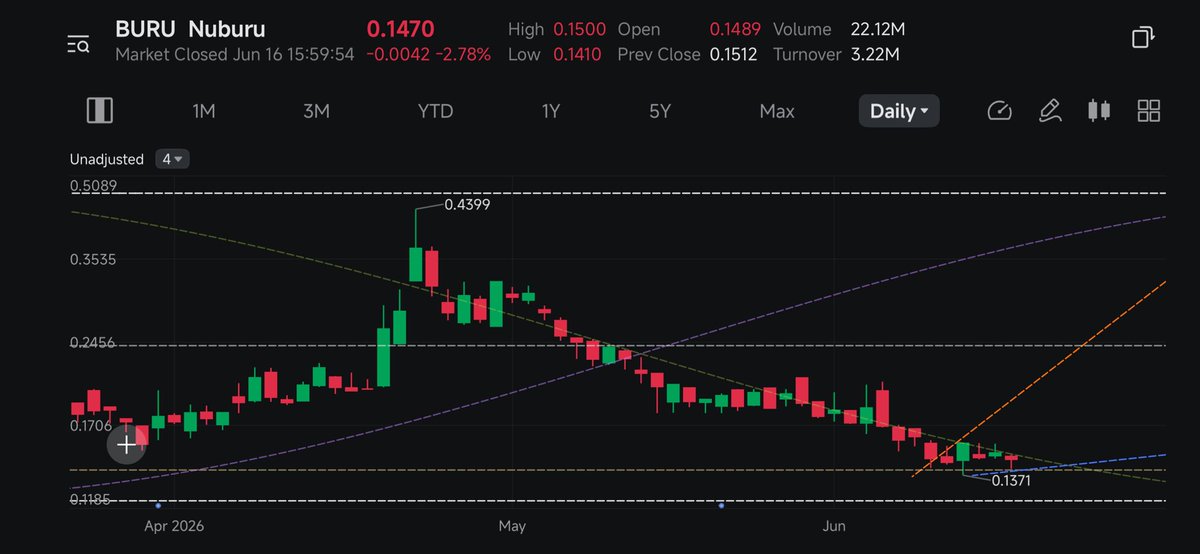Image resolution: width=1200 pixels, height=554 pixels.
Task: Select the 3M time range tab
Action: [316, 111]
